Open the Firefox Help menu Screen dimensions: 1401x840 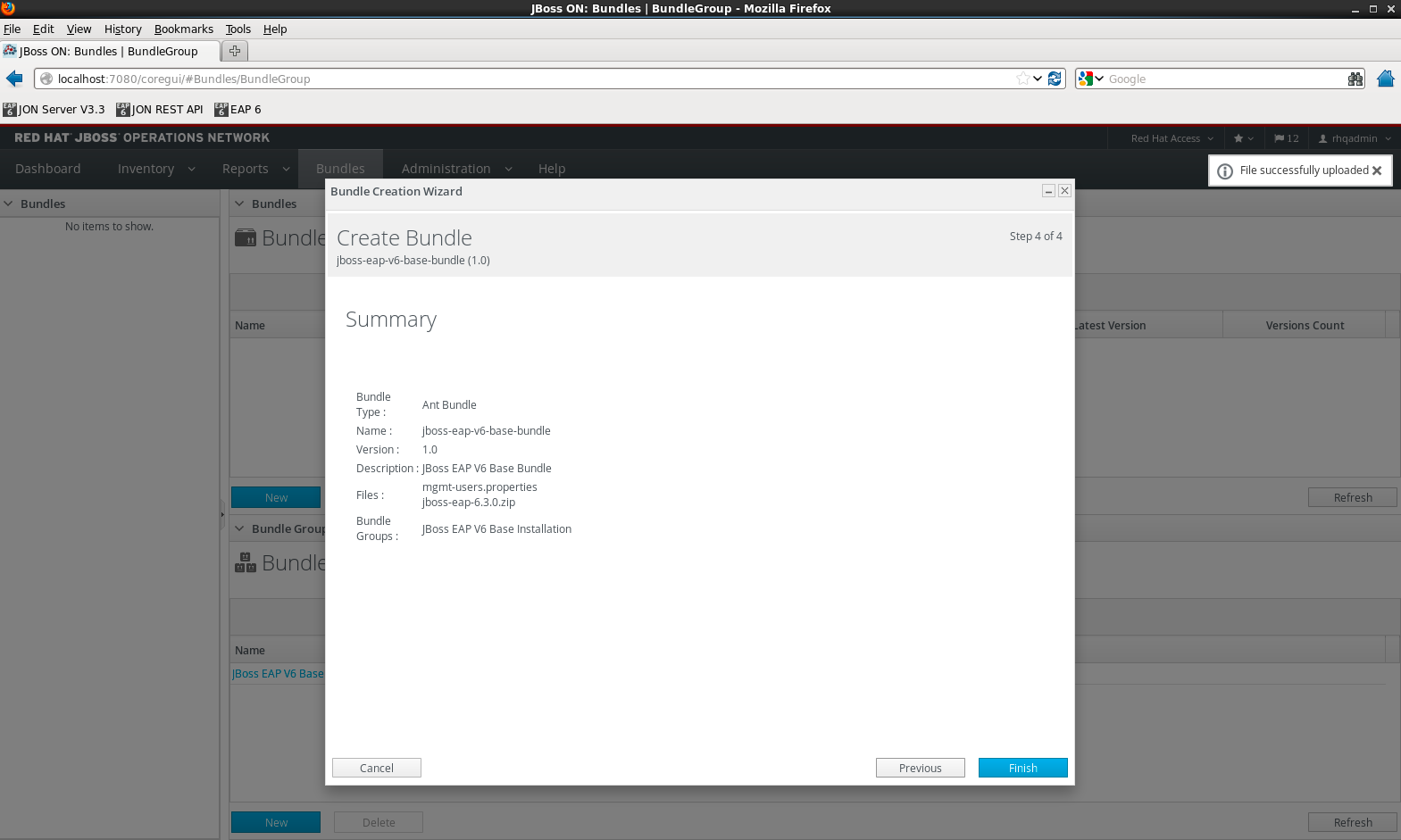click(275, 29)
